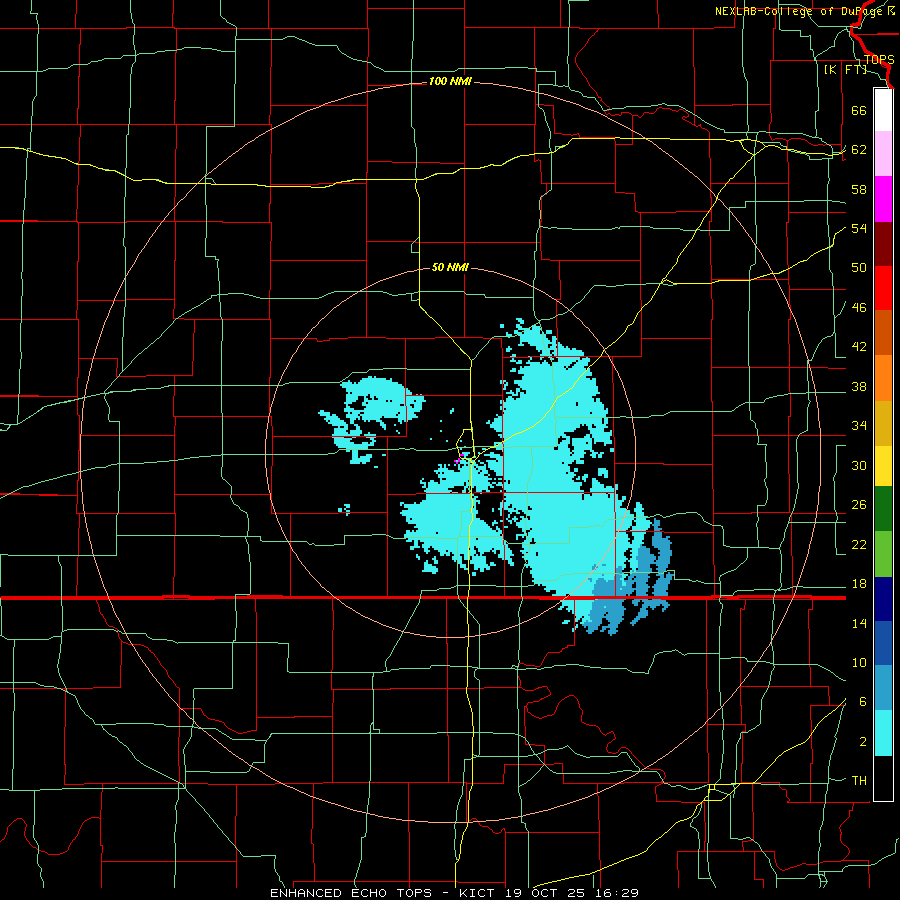Click the legend value '66'
The width and height of the screenshot is (900, 900).
click(859, 110)
